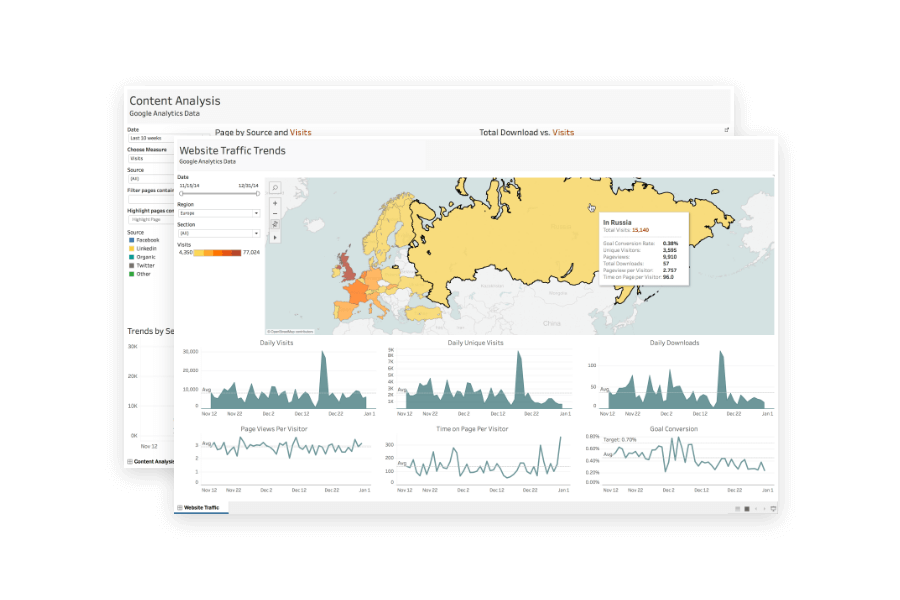Image resolution: width=900 pixels, height=600 pixels.
Task: Switch to the Content Analysis tab
Action: click(153, 462)
